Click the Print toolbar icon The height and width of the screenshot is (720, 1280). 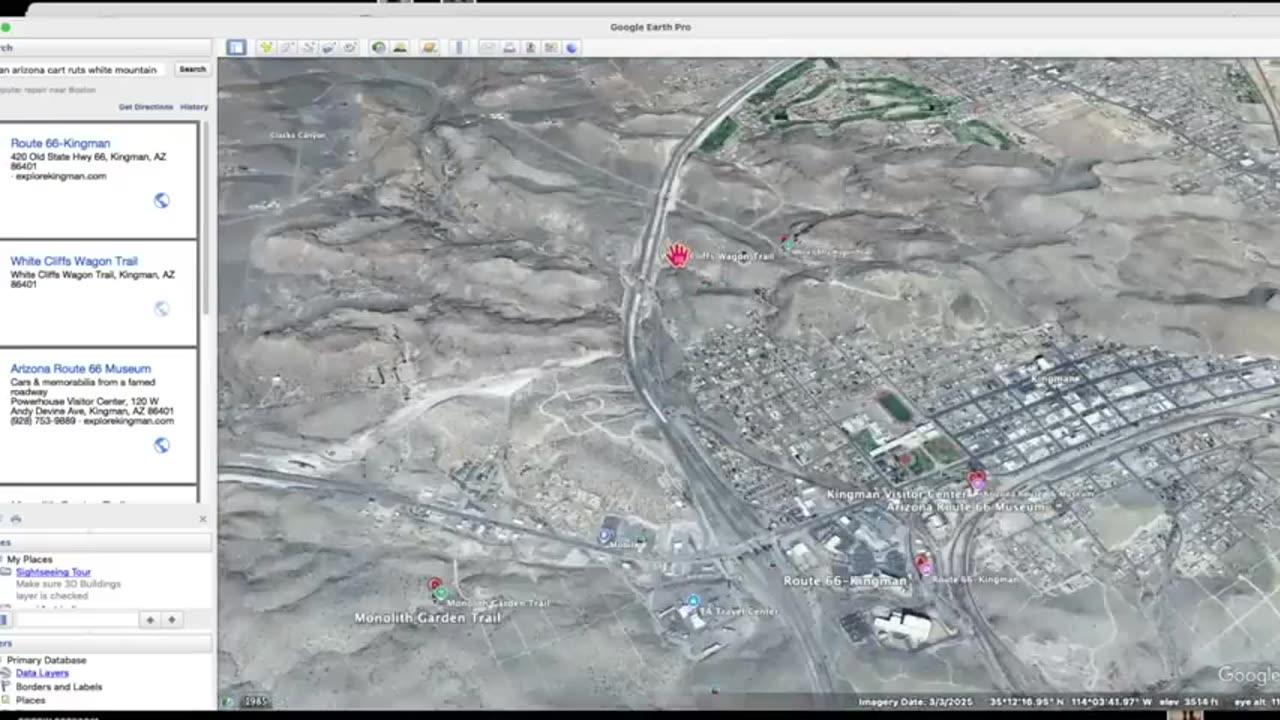tap(509, 47)
